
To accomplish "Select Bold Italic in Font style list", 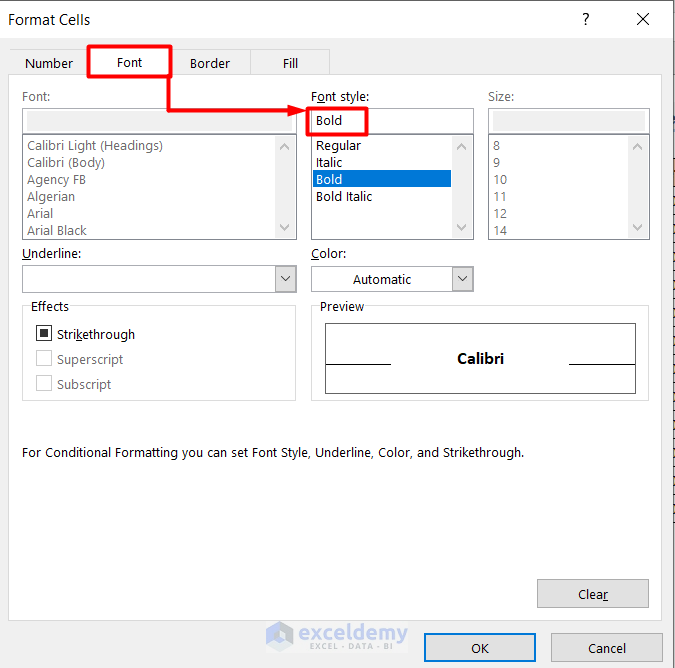I will coord(344,197).
